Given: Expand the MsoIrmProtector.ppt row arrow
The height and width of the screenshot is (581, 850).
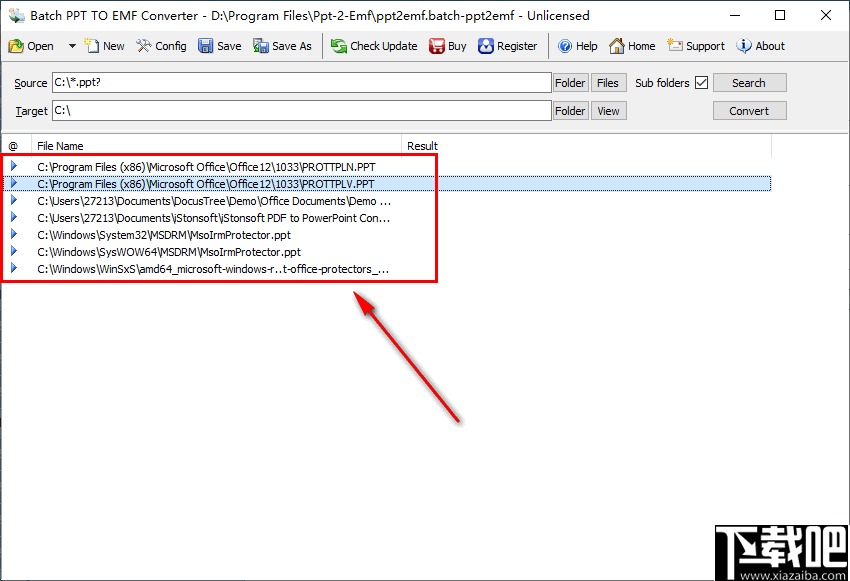Looking at the screenshot, I should pos(14,235).
